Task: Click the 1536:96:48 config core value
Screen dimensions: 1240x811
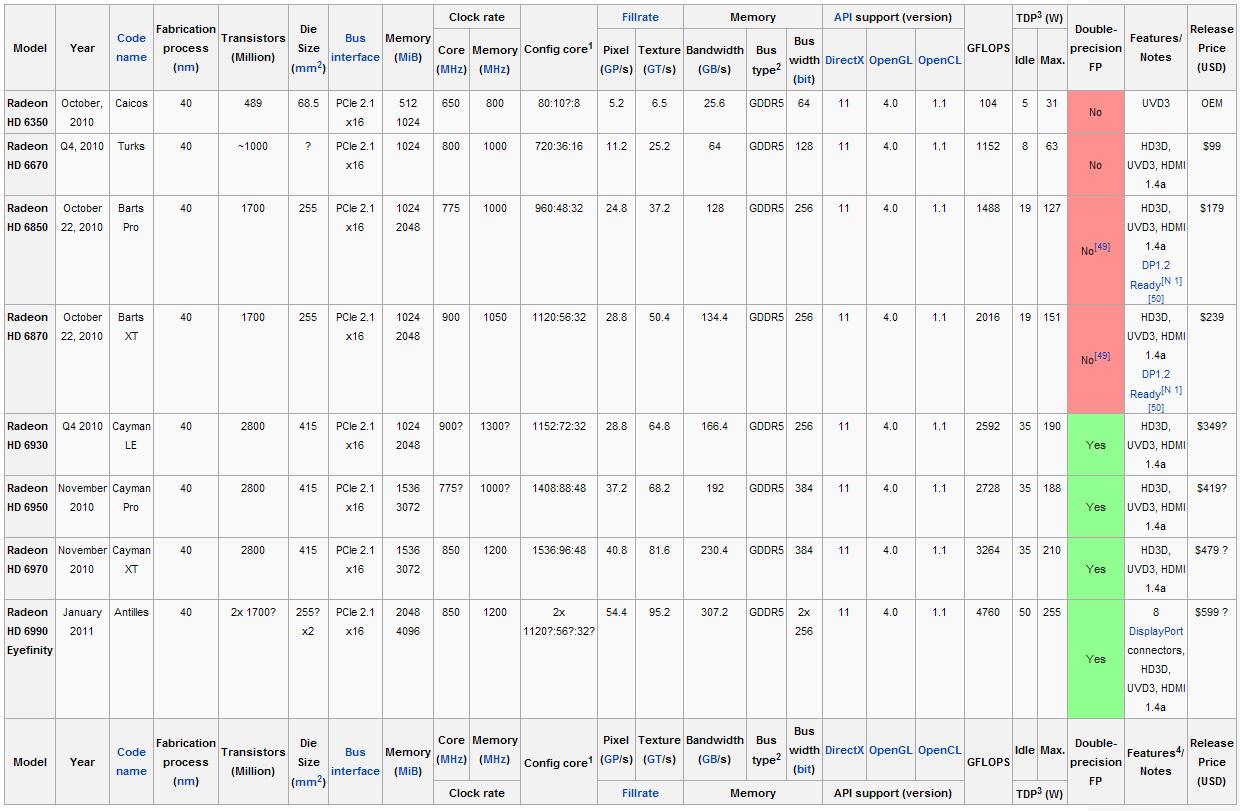Action: point(558,551)
